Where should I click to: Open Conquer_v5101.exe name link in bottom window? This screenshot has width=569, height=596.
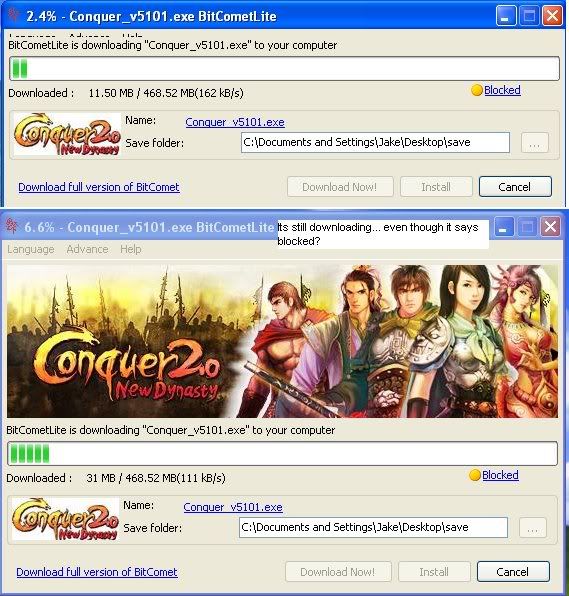coord(233,507)
